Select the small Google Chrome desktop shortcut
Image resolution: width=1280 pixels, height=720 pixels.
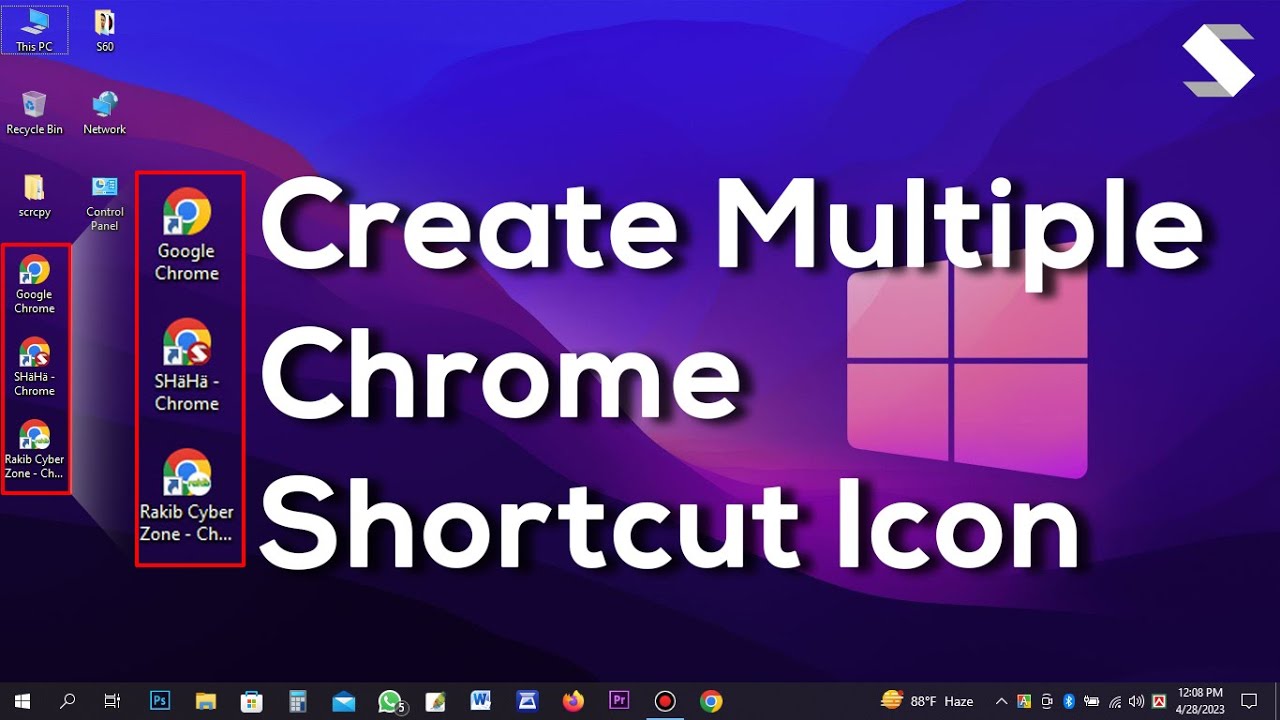[x=34, y=284]
